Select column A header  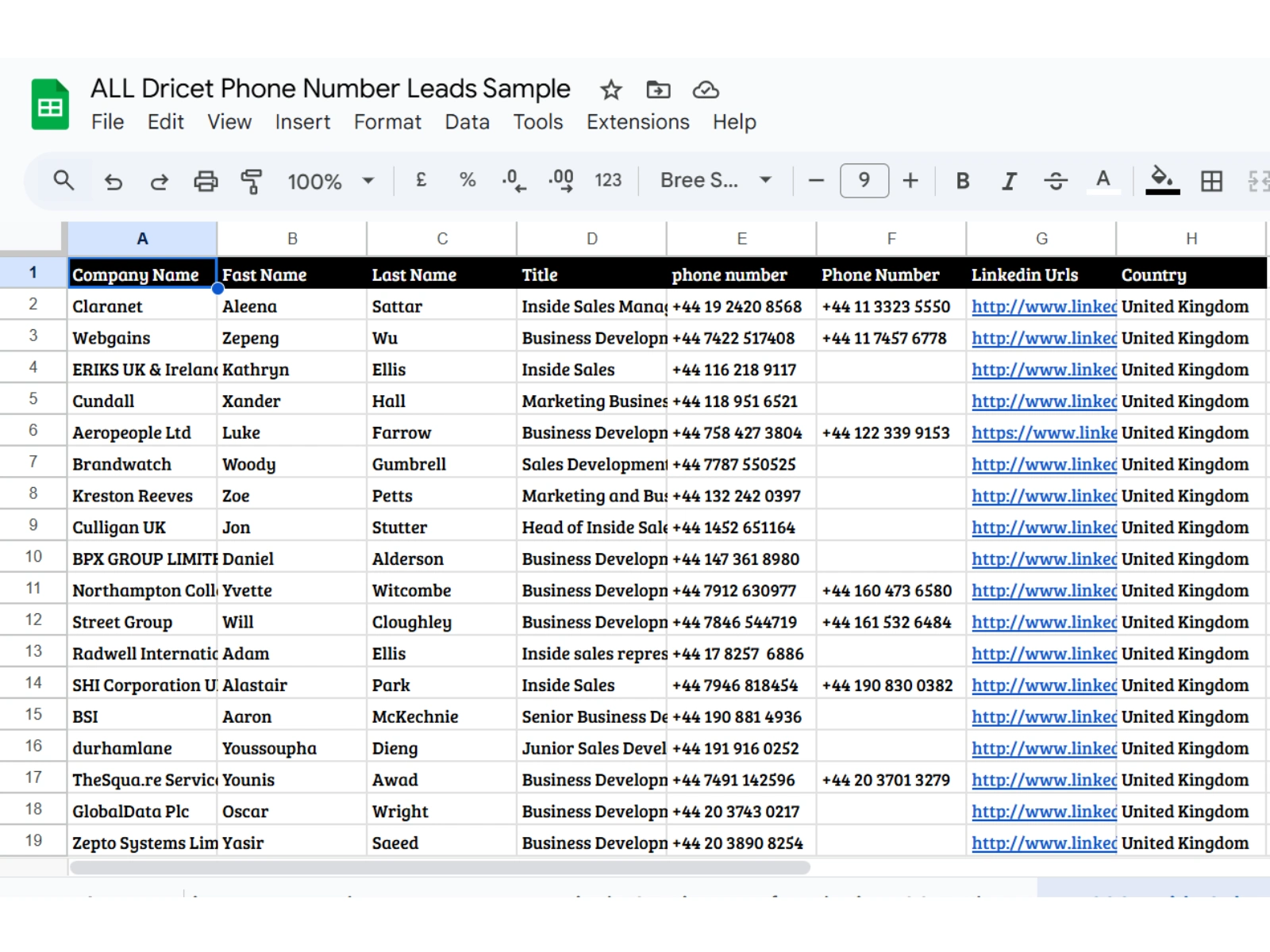tap(142, 239)
